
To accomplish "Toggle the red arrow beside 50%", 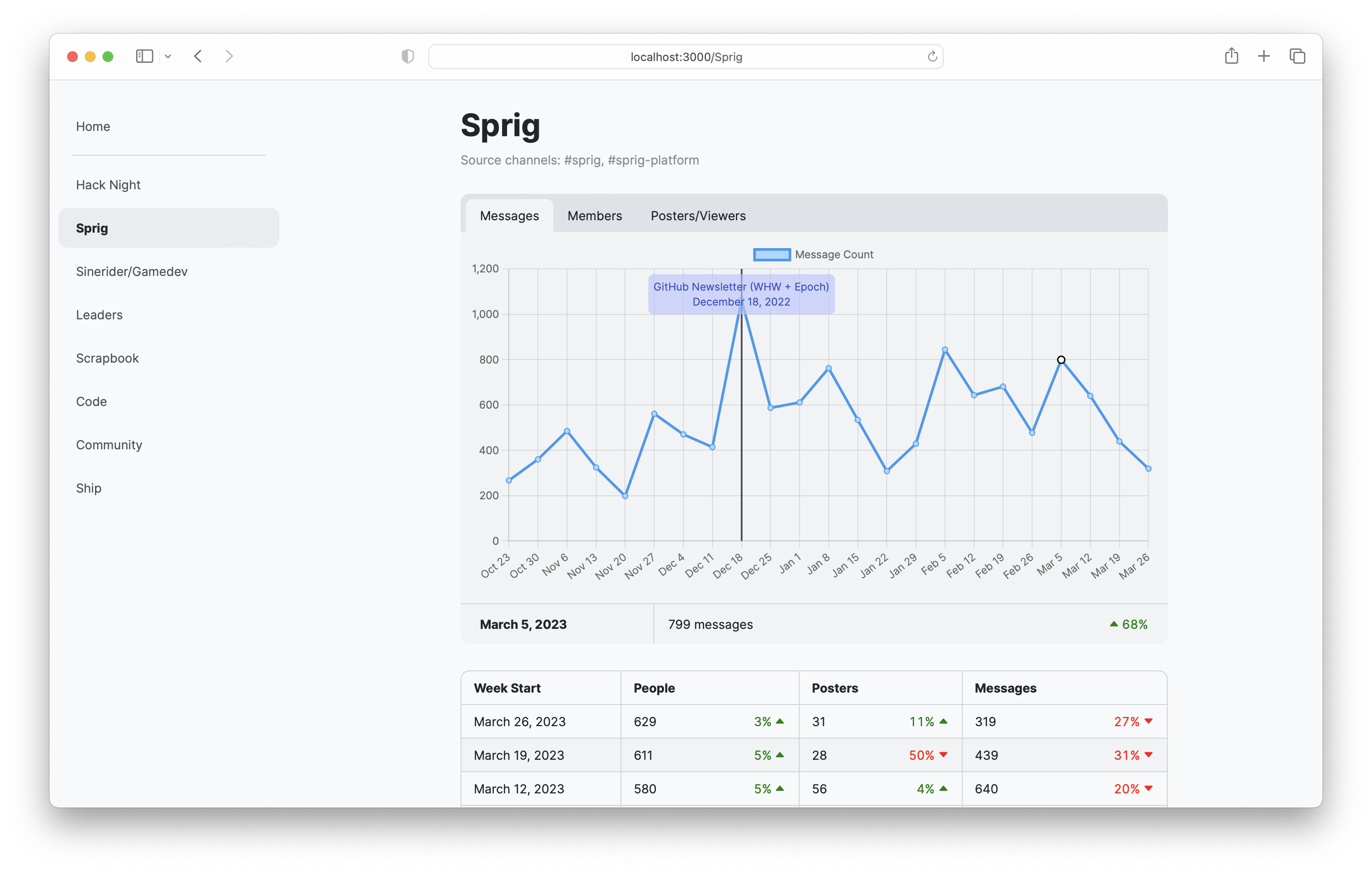I will click(943, 755).
